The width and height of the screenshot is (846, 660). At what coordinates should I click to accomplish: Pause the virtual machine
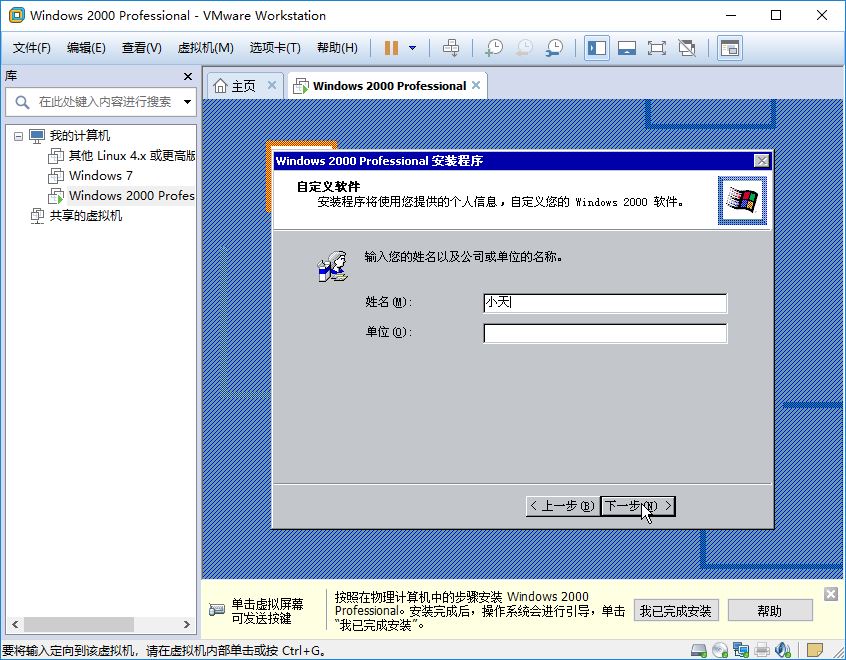pyautogui.click(x=391, y=48)
